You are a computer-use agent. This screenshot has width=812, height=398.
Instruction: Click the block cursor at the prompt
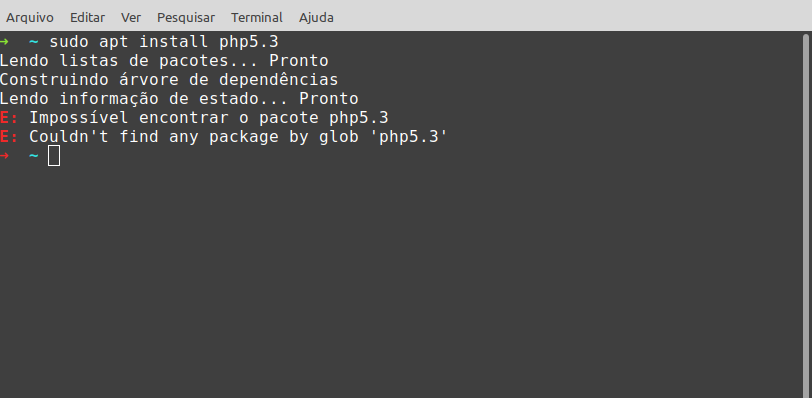54,156
